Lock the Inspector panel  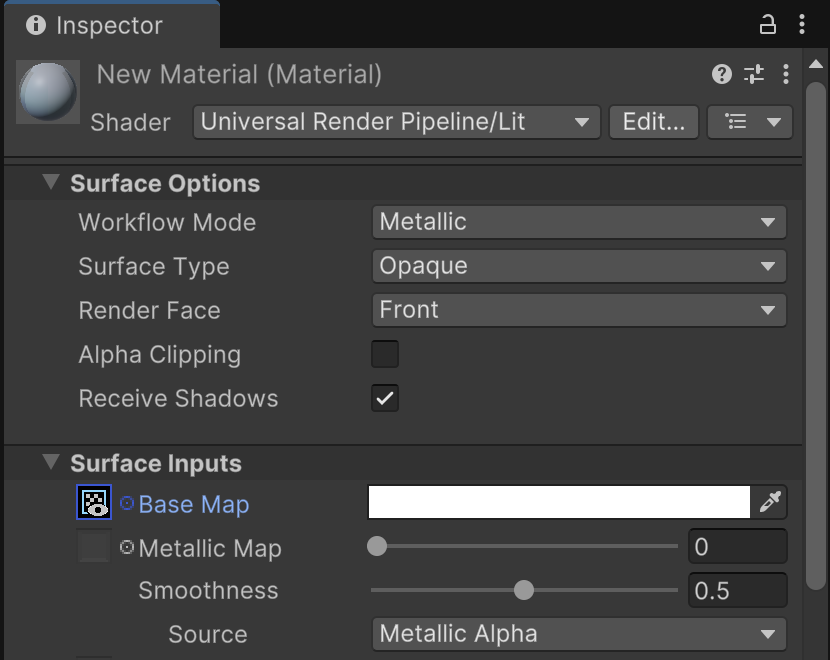[x=768, y=24]
